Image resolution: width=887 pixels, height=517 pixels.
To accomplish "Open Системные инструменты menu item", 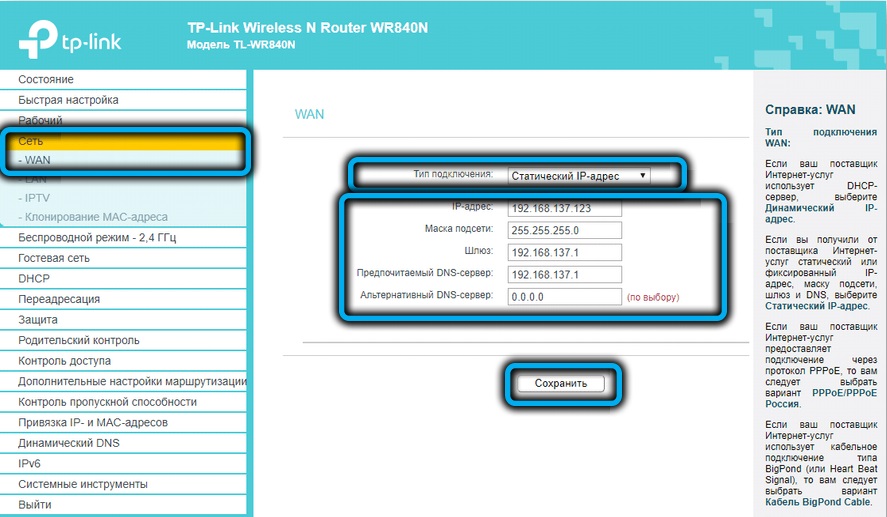I will 123,484.
